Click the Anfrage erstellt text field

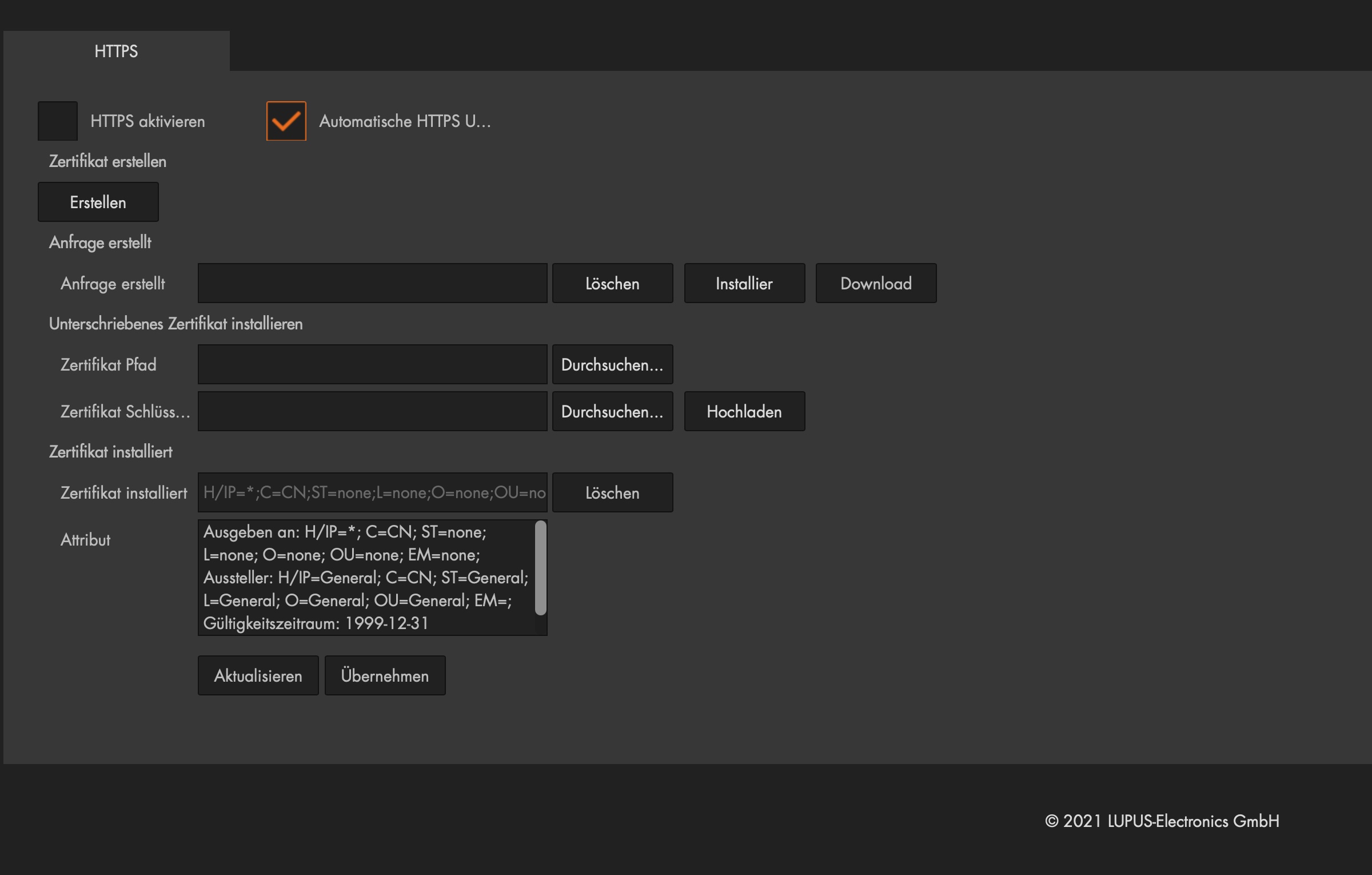(x=372, y=283)
